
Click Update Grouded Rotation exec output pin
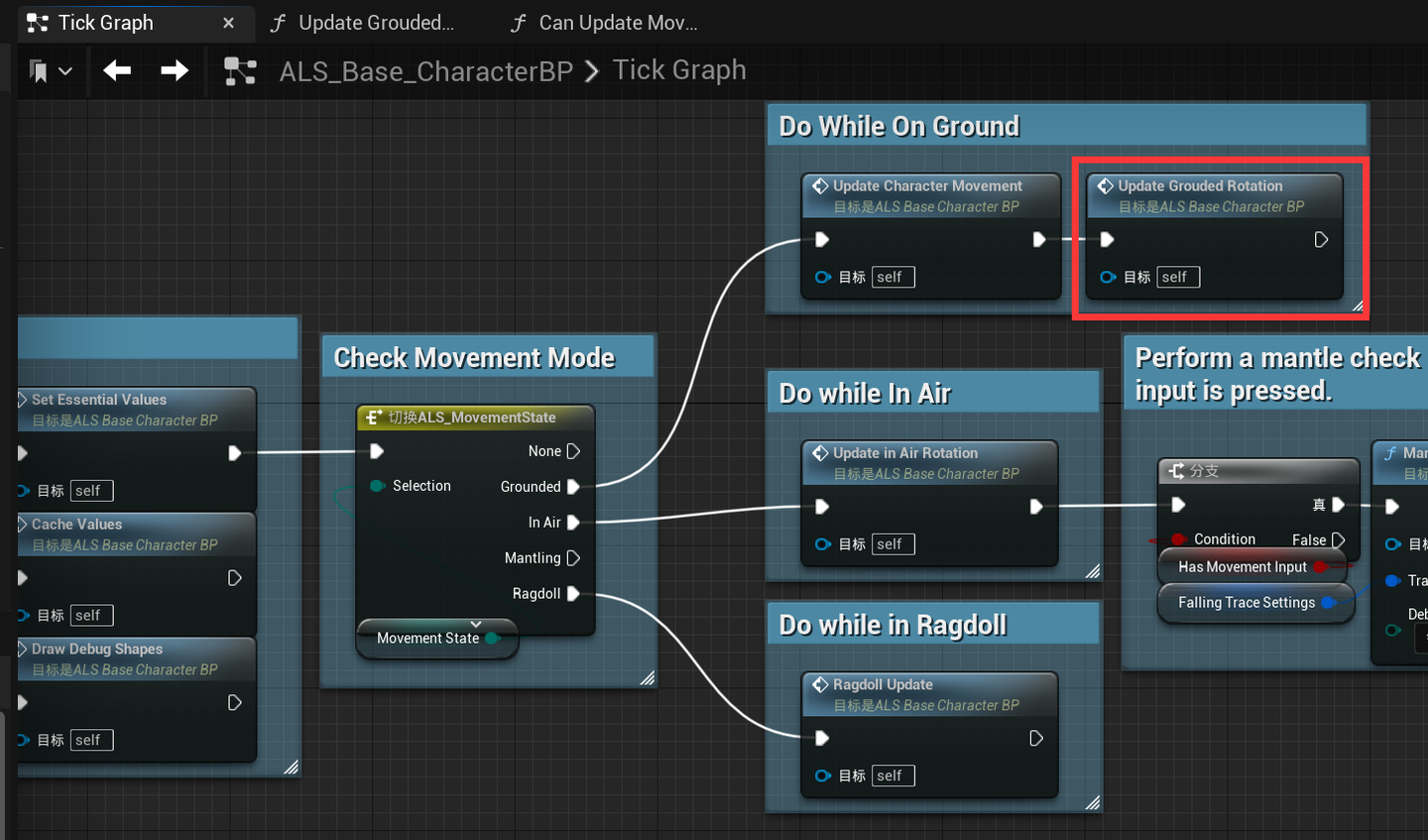(x=1321, y=239)
